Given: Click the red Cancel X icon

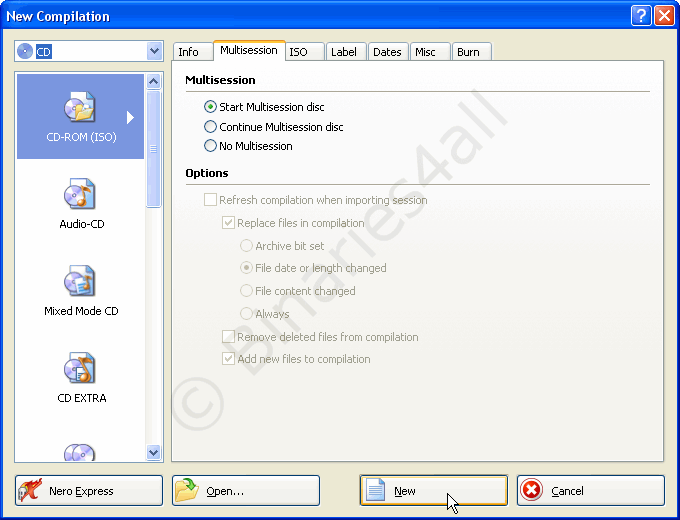Looking at the screenshot, I should coord(533,491).
